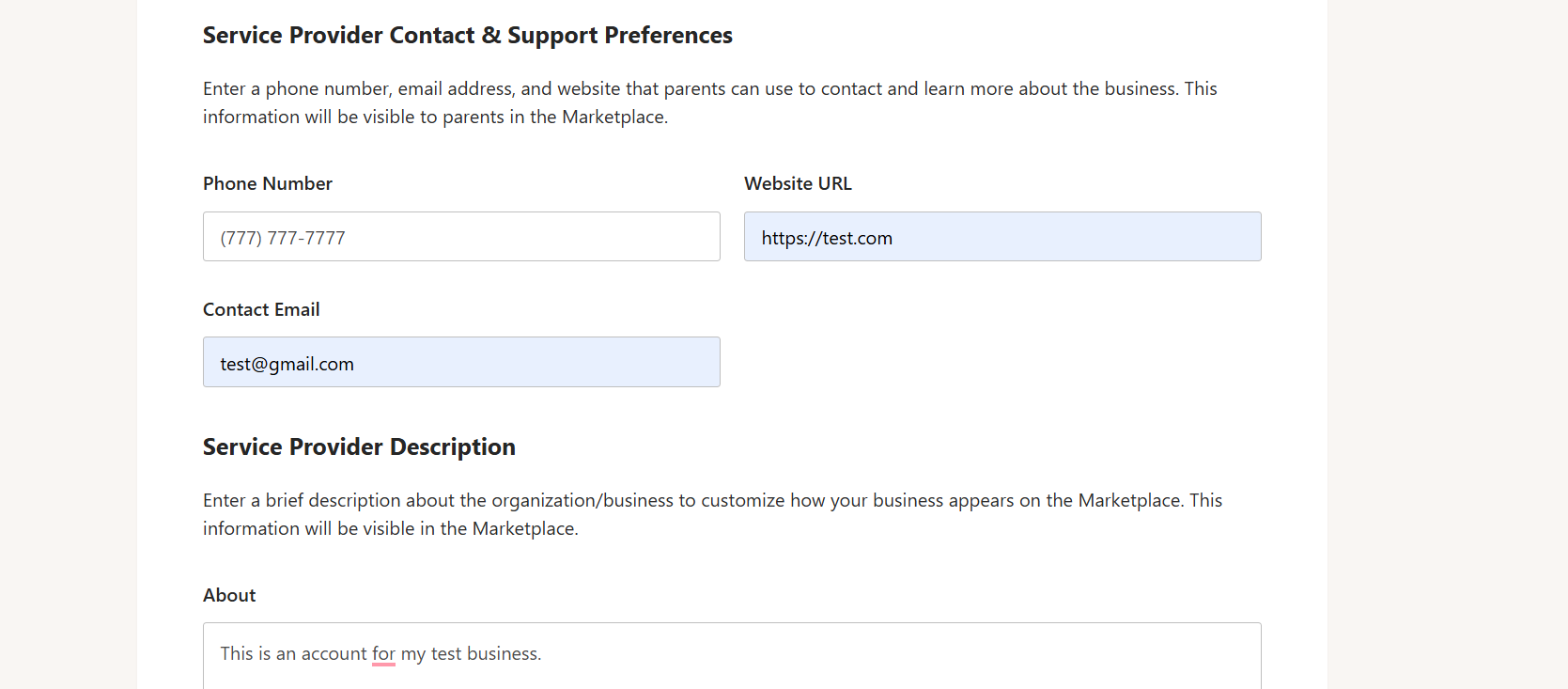
Task: Click the "test@gmail.com" text in the email field
Action: [x=287, y=364]
